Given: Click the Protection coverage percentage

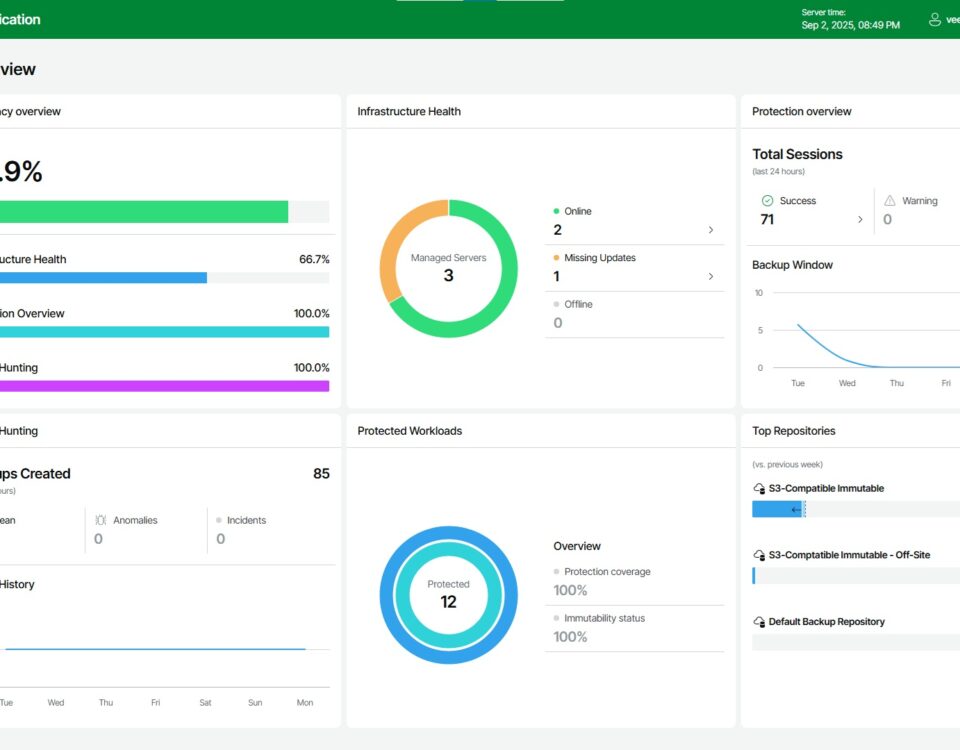Looking at the screenshot, I should (570, 590).
